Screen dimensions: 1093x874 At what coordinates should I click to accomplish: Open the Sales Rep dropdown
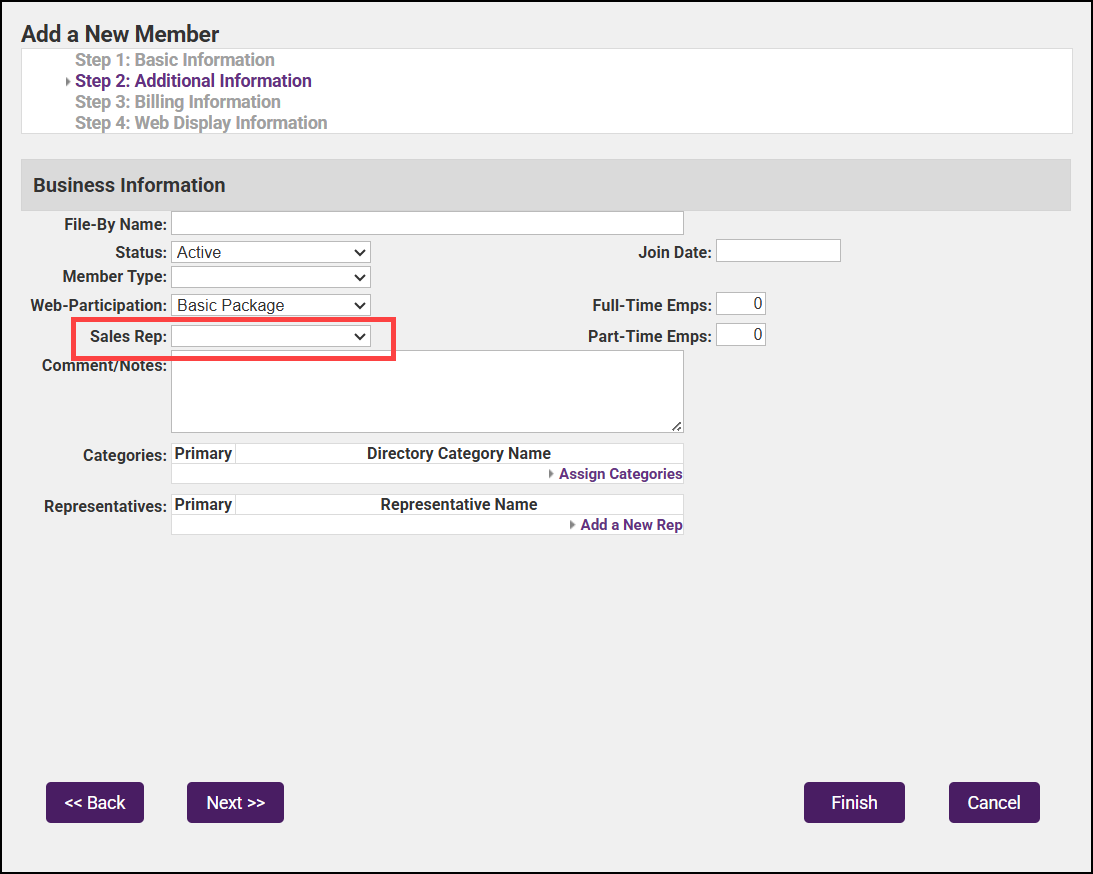point(271,337)
